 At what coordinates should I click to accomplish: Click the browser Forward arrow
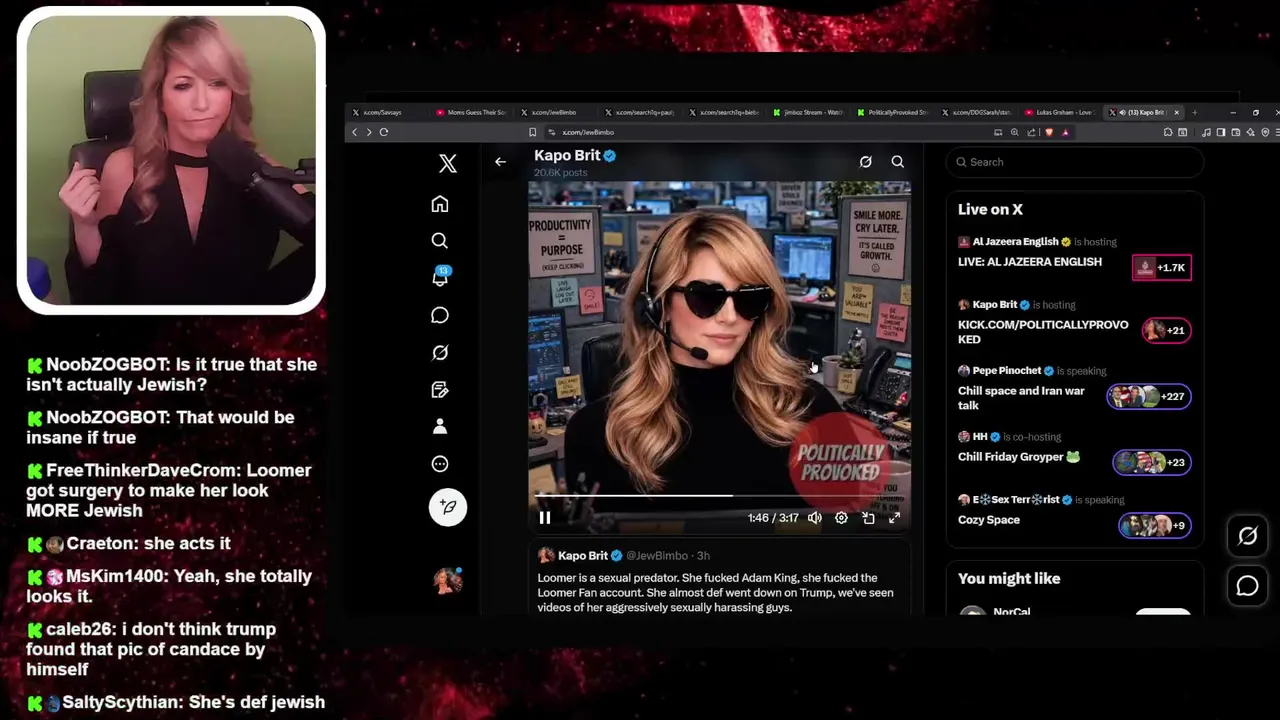368,132
